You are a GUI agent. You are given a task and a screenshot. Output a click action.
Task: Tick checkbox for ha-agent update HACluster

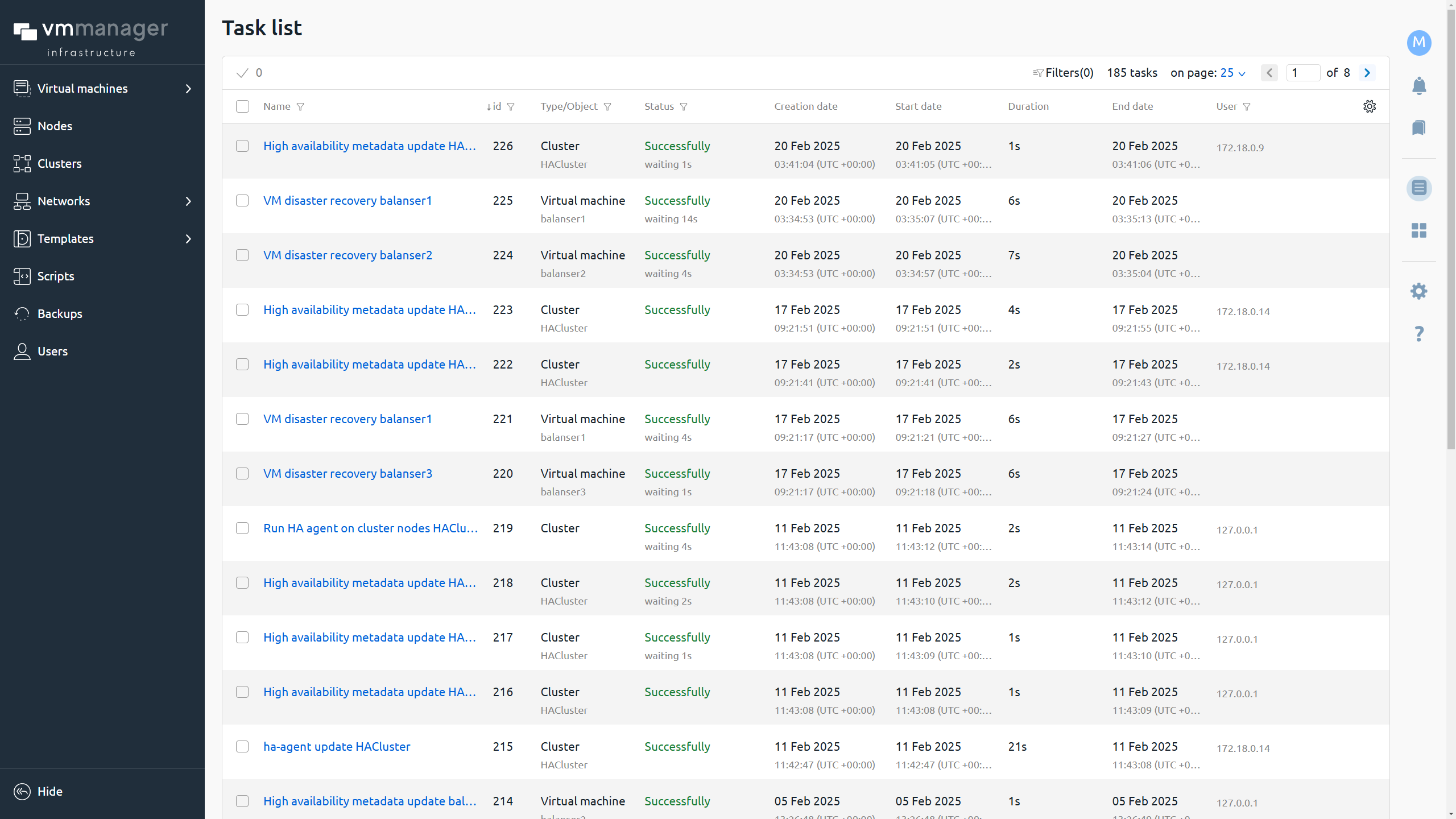point(242,747)
